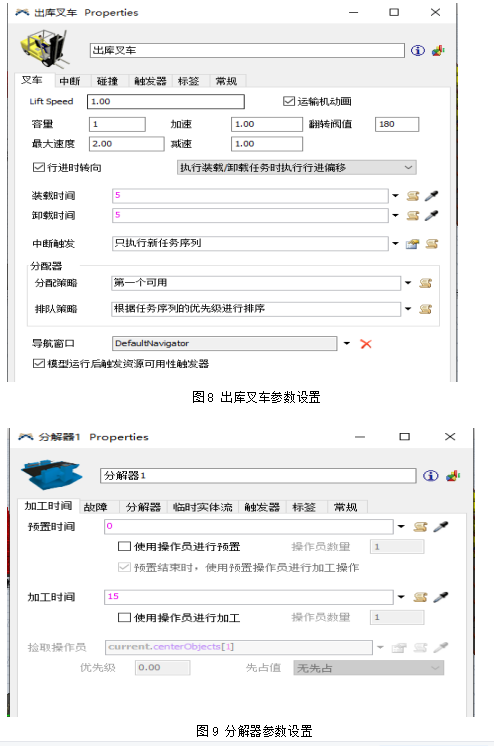Screen dimensions: 494x746
Task: Expand the 导航窗口 dropdown arrow
Action: [347, 344]
